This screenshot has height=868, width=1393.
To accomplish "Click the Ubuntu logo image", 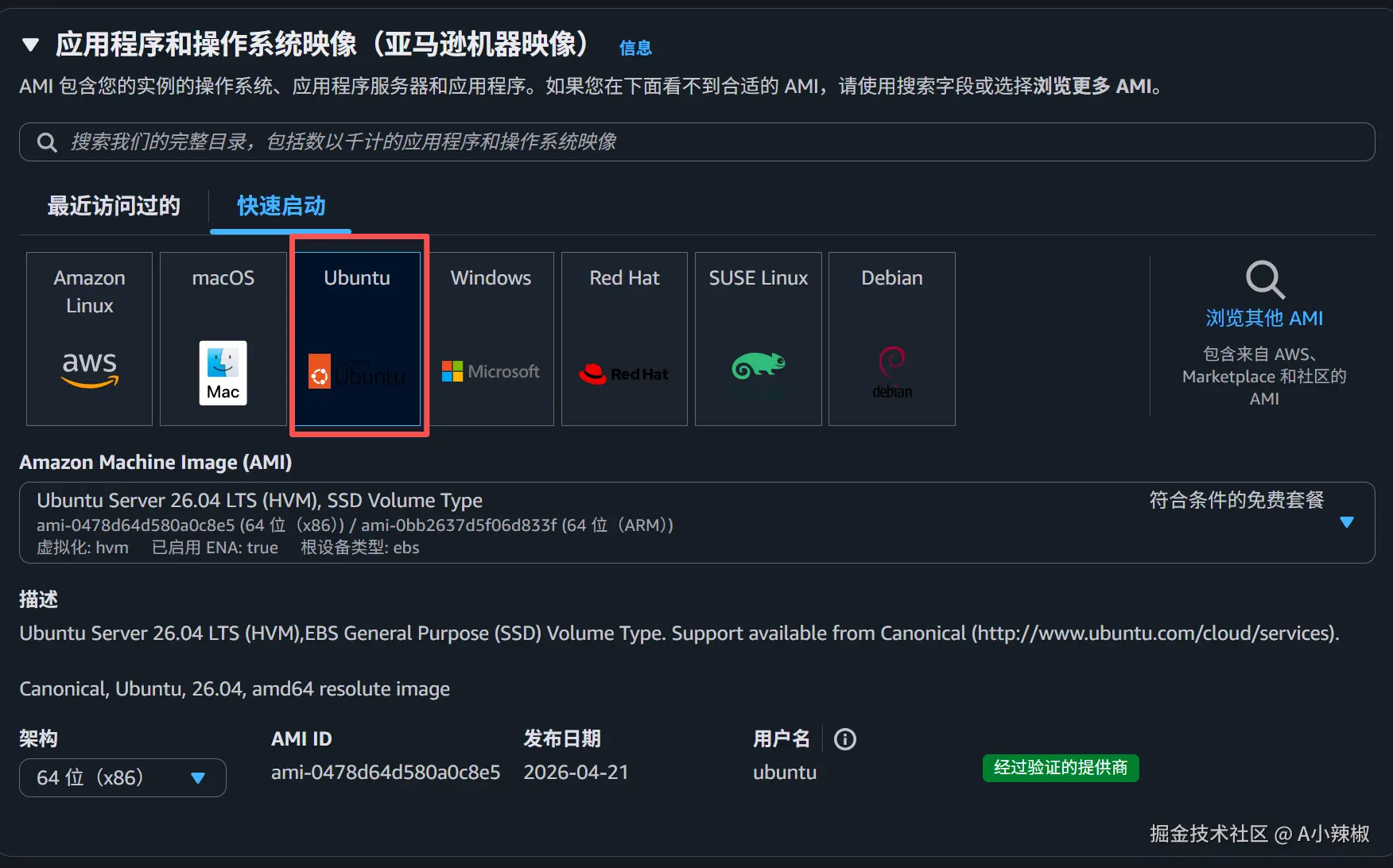I will point(357,371).
